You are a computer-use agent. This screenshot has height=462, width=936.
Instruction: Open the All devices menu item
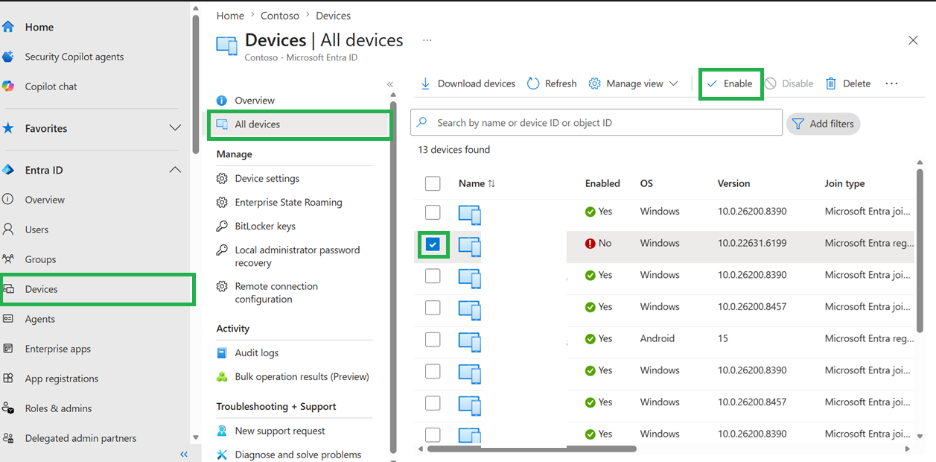[x=300, y=124]
